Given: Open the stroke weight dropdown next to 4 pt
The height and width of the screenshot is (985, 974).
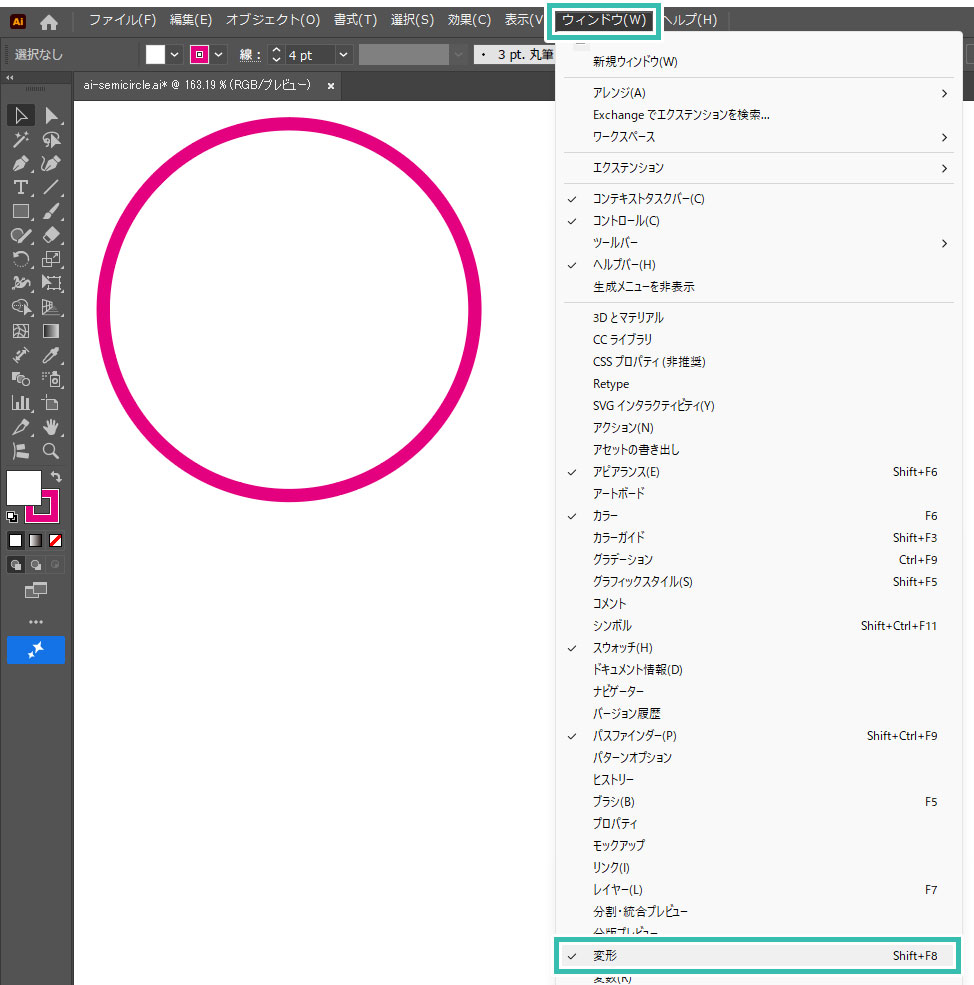Looking at the screenshot, I should click(343, 55).
